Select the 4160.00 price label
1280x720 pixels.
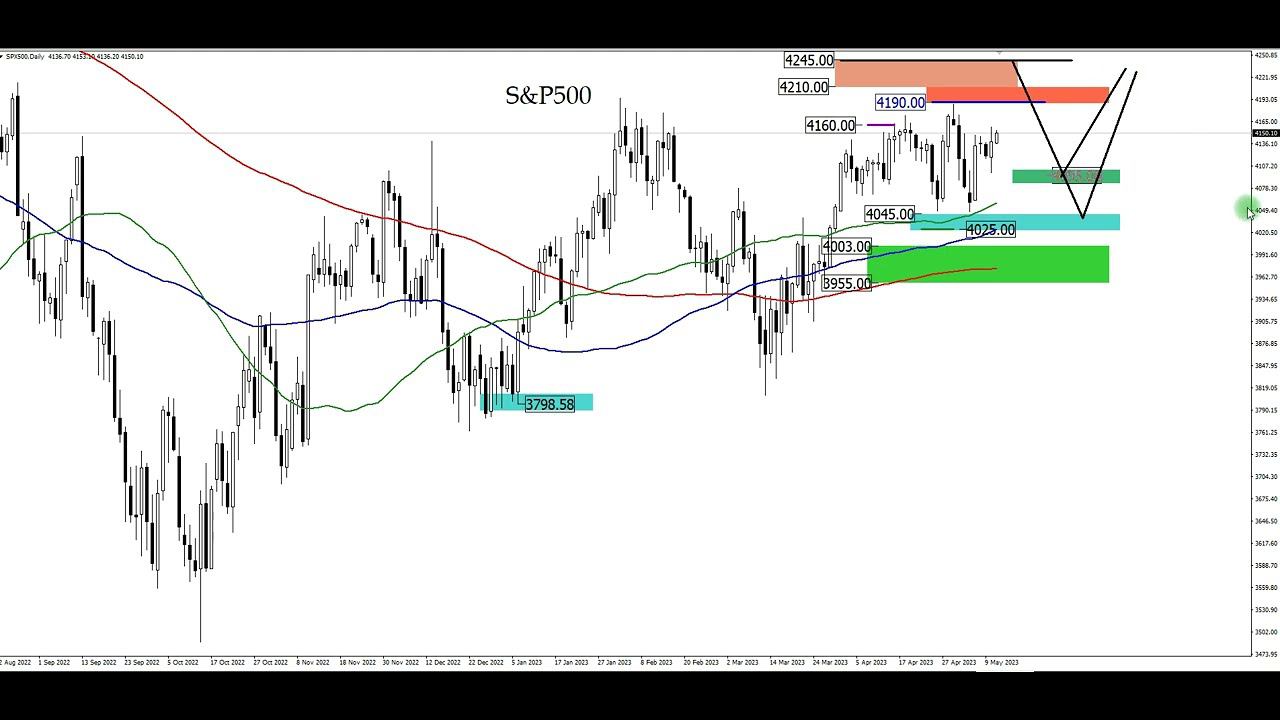831,125
